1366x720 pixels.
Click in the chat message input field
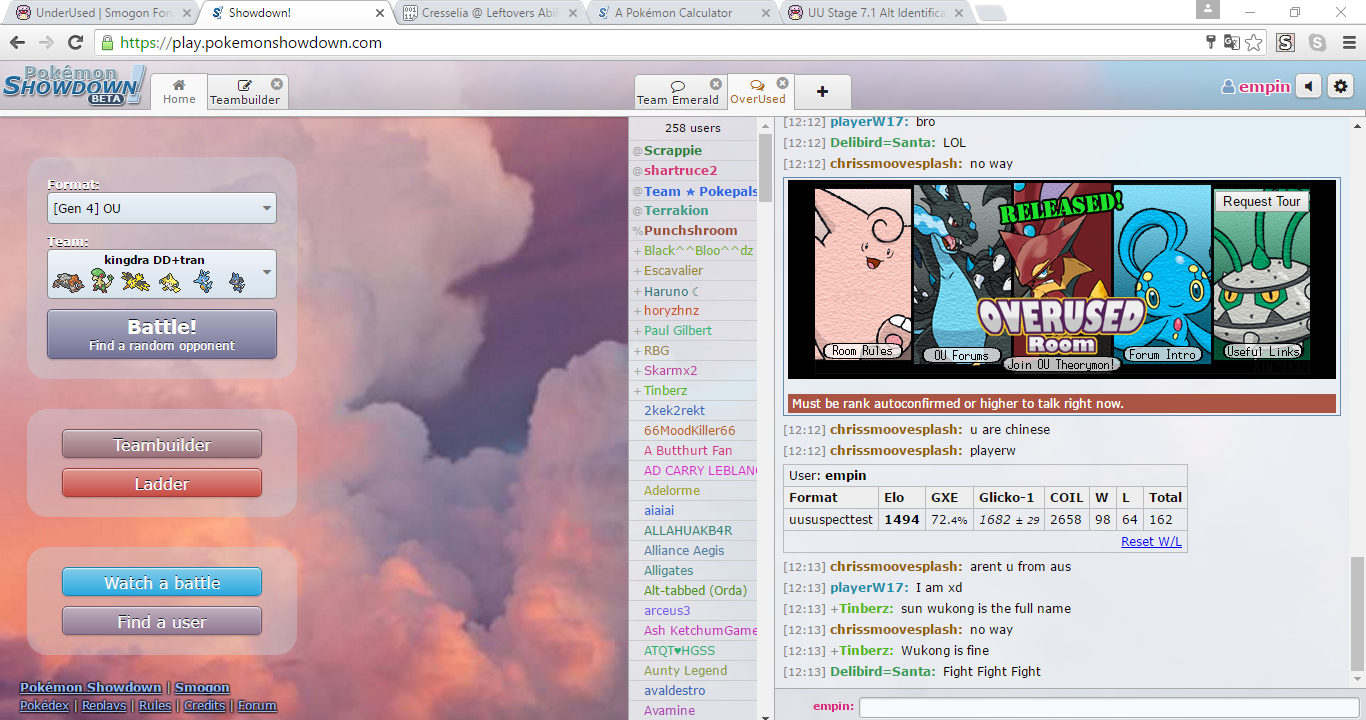coord(1109,706)
